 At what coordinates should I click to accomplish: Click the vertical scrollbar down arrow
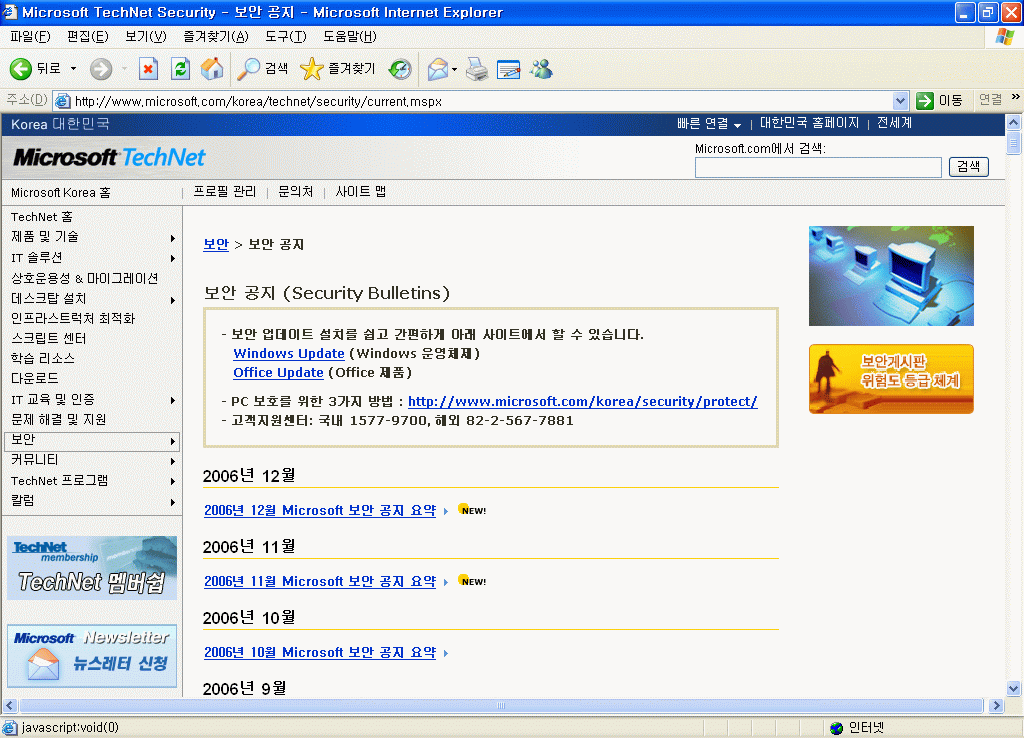1014,688
